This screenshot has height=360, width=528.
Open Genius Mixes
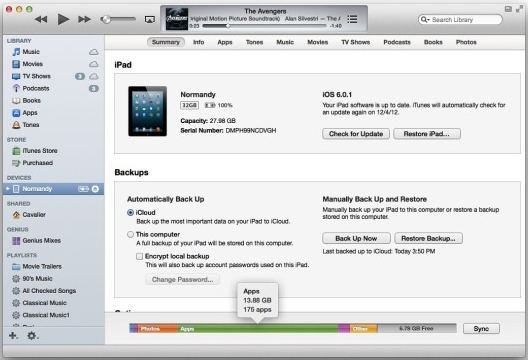click(41, 240)
